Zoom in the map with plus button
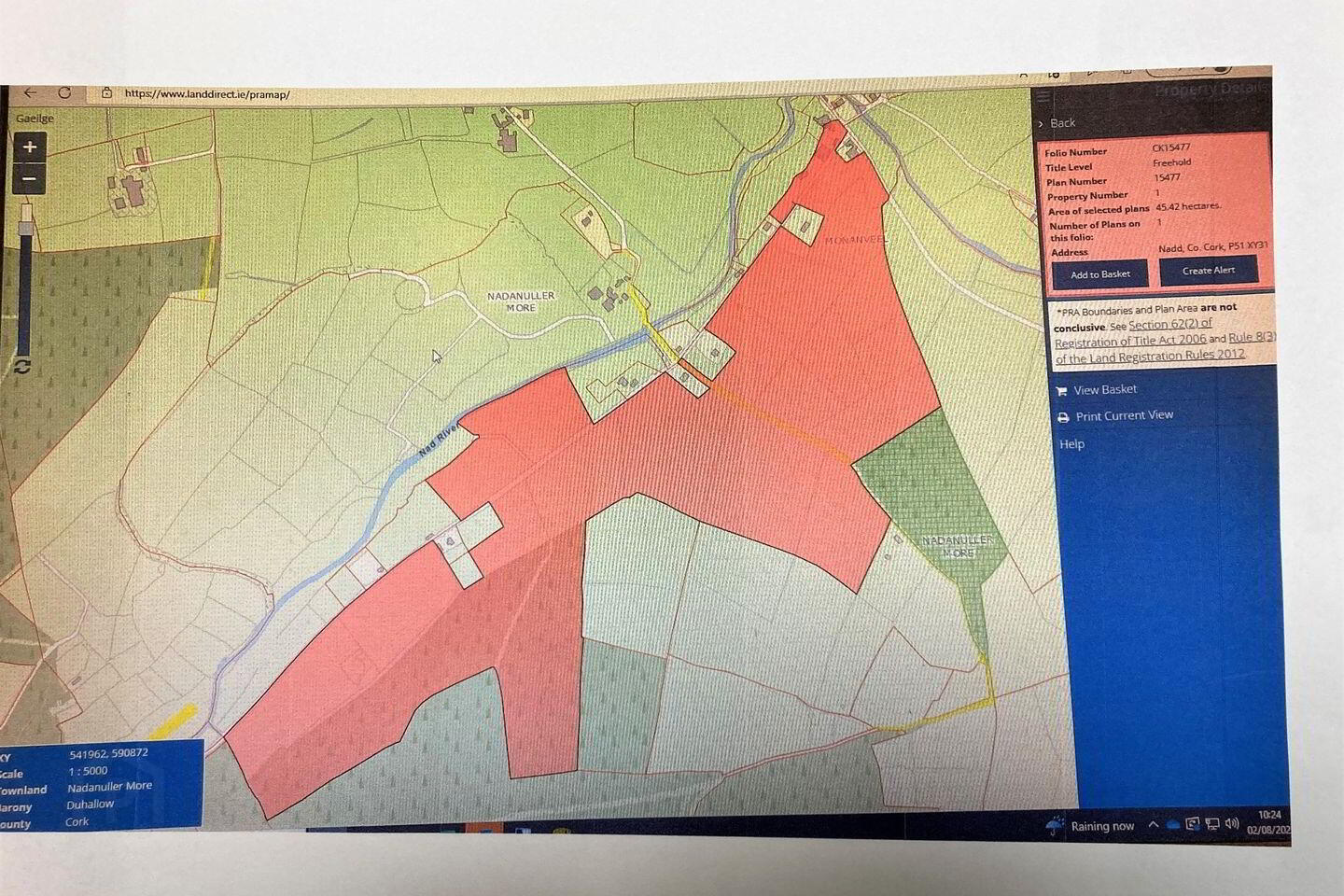Screen dimensions: 1344x896 pyautogui.click(x=30, y=147)
